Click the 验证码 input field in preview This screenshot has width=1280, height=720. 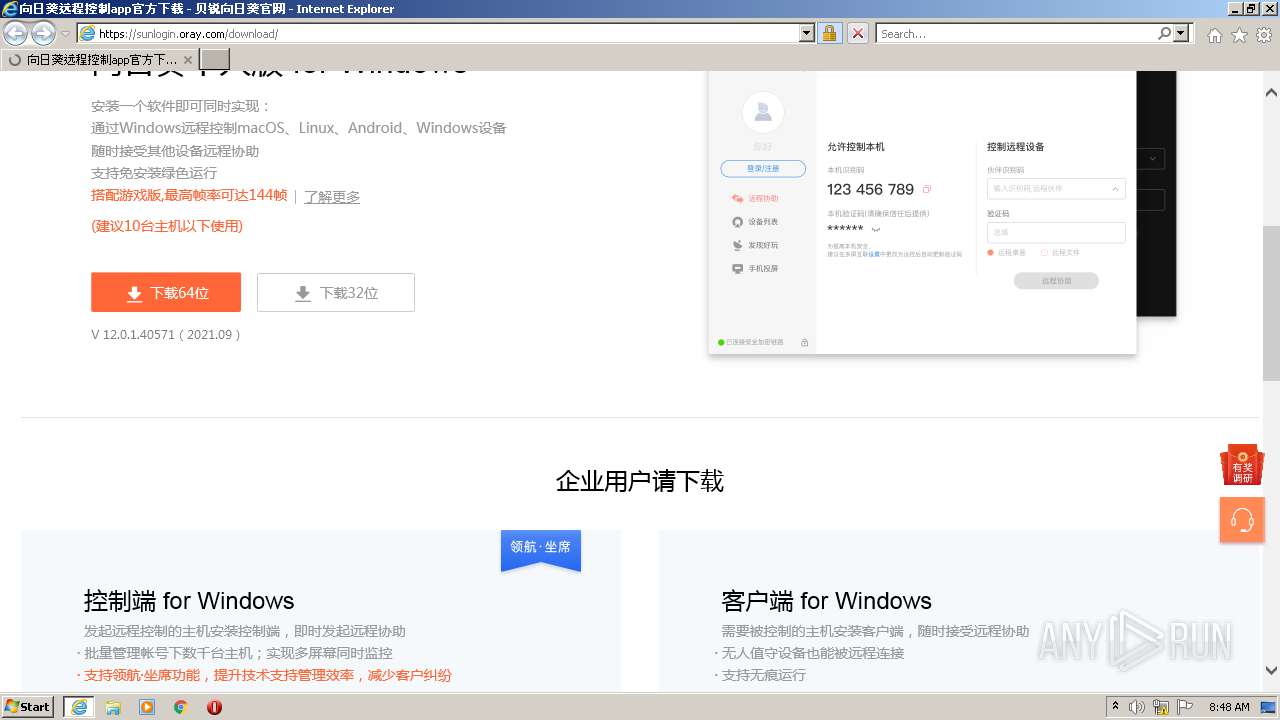[1056, 232]
